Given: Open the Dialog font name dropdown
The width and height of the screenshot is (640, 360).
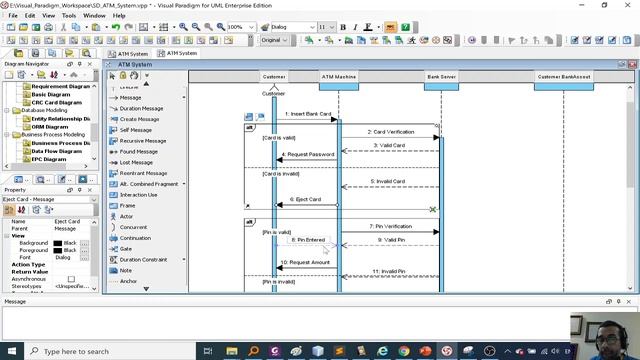Looking at the screenshot, I should tap(313, 27).
